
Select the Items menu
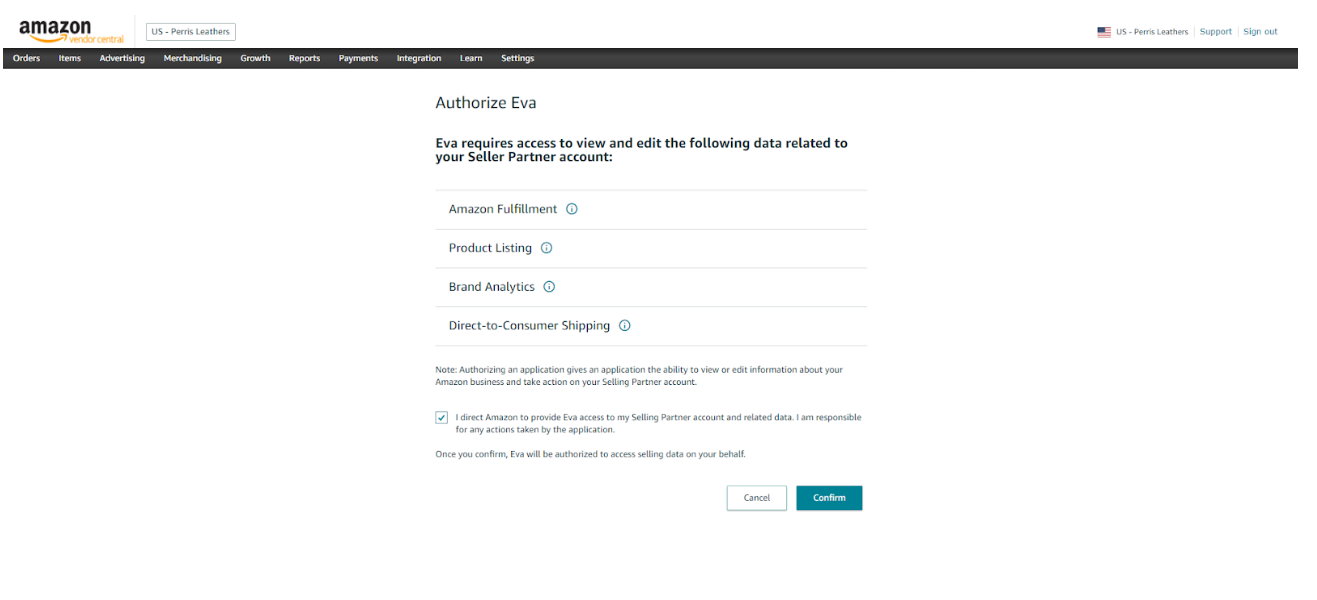pos(69,58)
